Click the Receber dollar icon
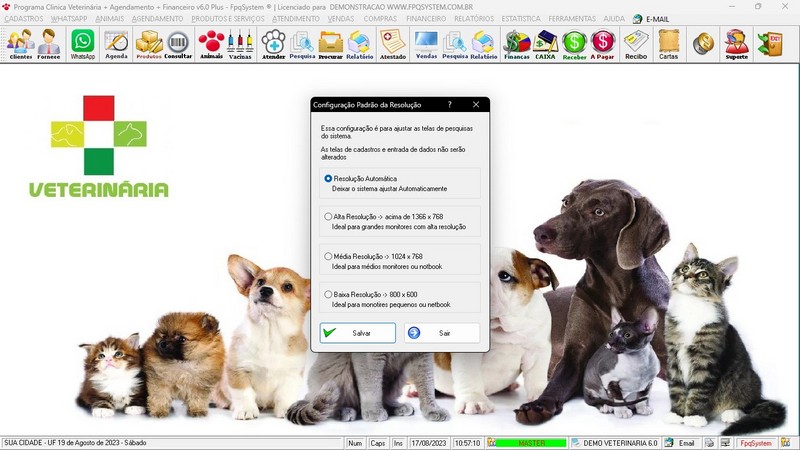 click(x=574, y=43)
